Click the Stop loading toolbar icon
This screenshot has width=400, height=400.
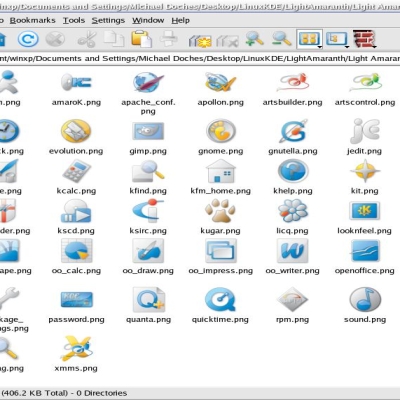(x=55, y=39)
